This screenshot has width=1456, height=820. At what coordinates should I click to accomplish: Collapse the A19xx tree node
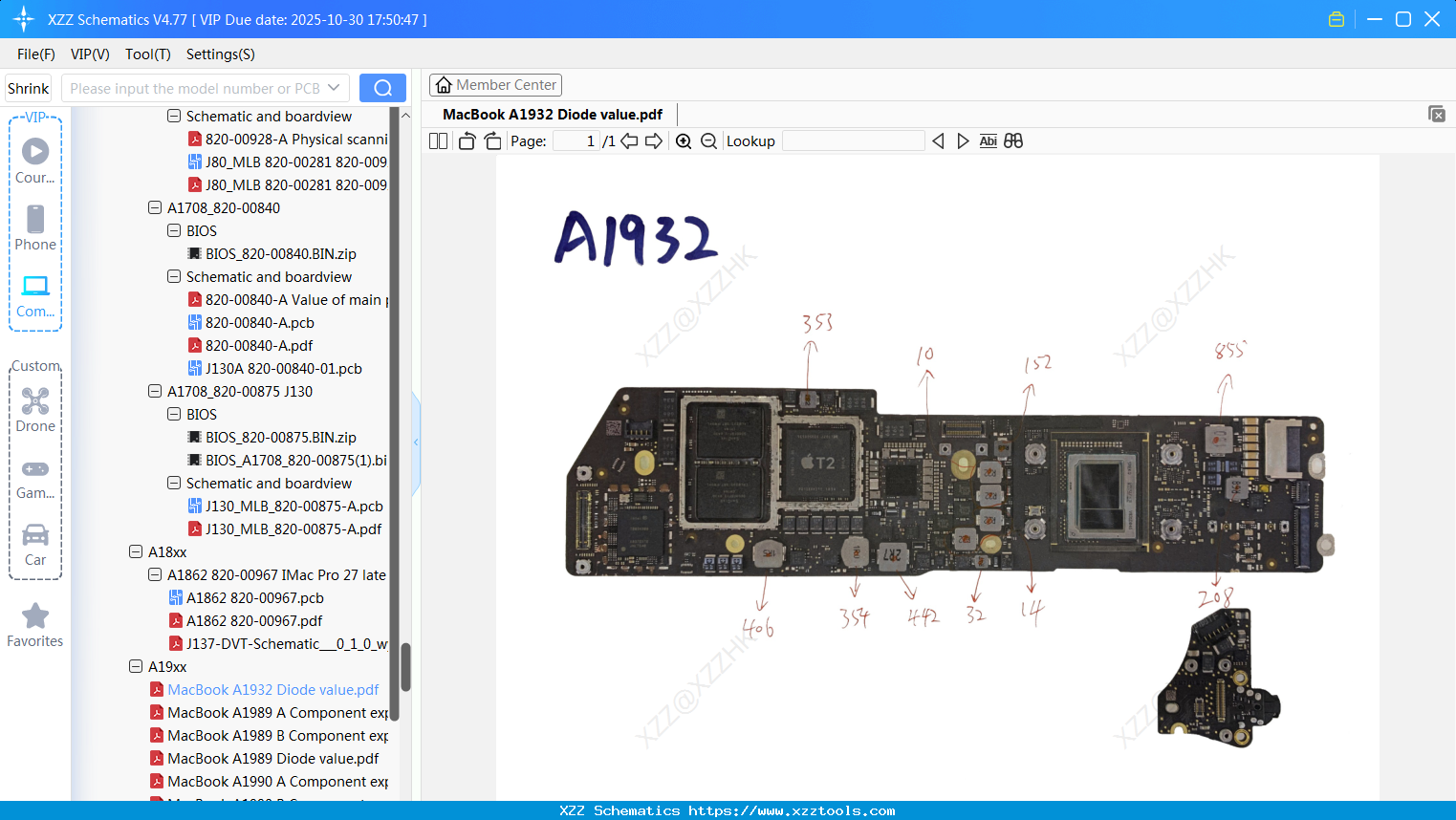(136, 666)
